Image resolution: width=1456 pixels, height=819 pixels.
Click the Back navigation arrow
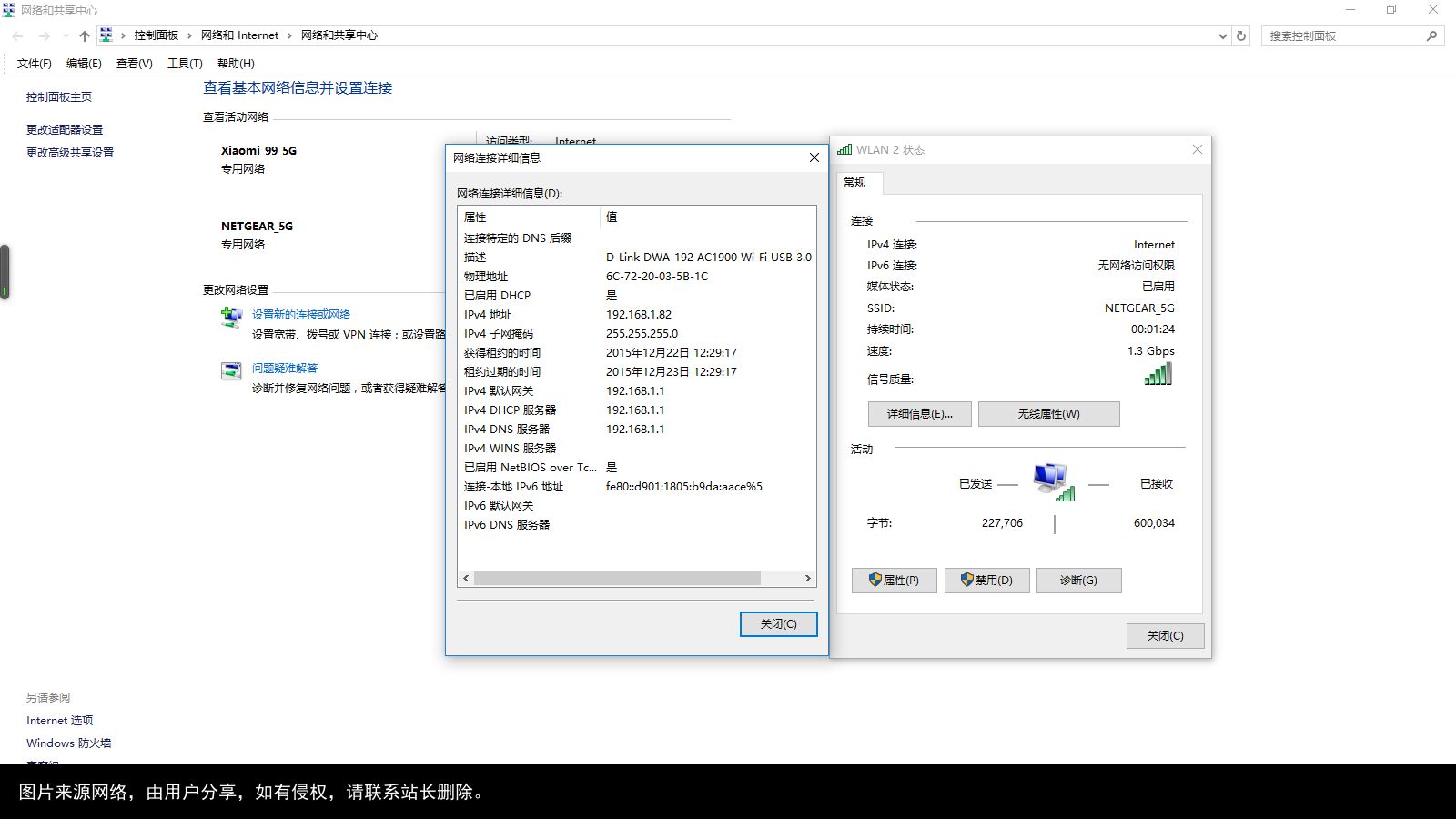(17, 35)
